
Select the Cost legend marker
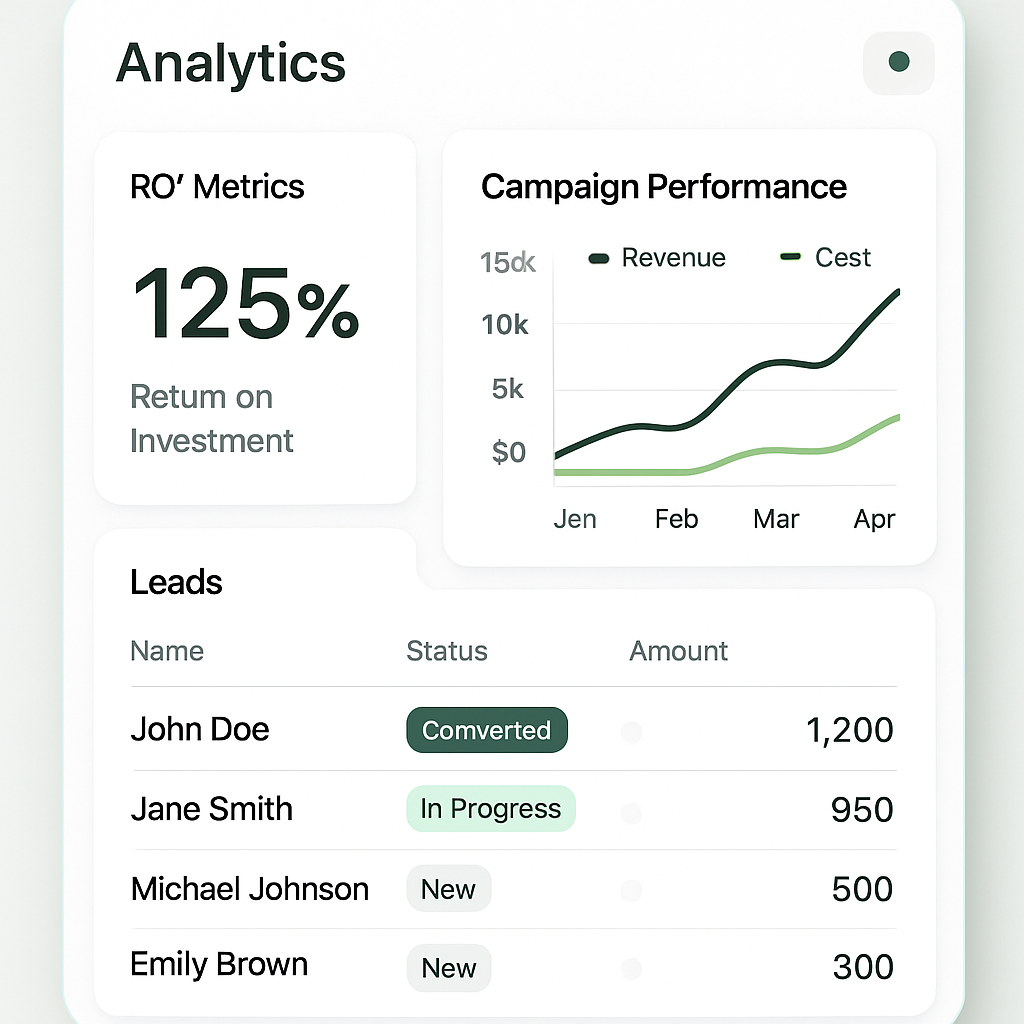[790, 258]
